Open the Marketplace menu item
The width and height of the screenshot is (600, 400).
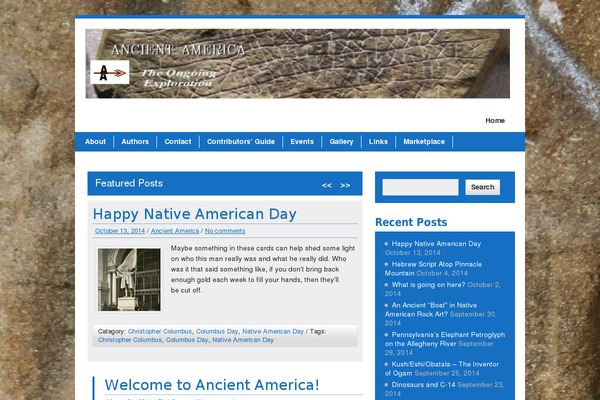424,142
